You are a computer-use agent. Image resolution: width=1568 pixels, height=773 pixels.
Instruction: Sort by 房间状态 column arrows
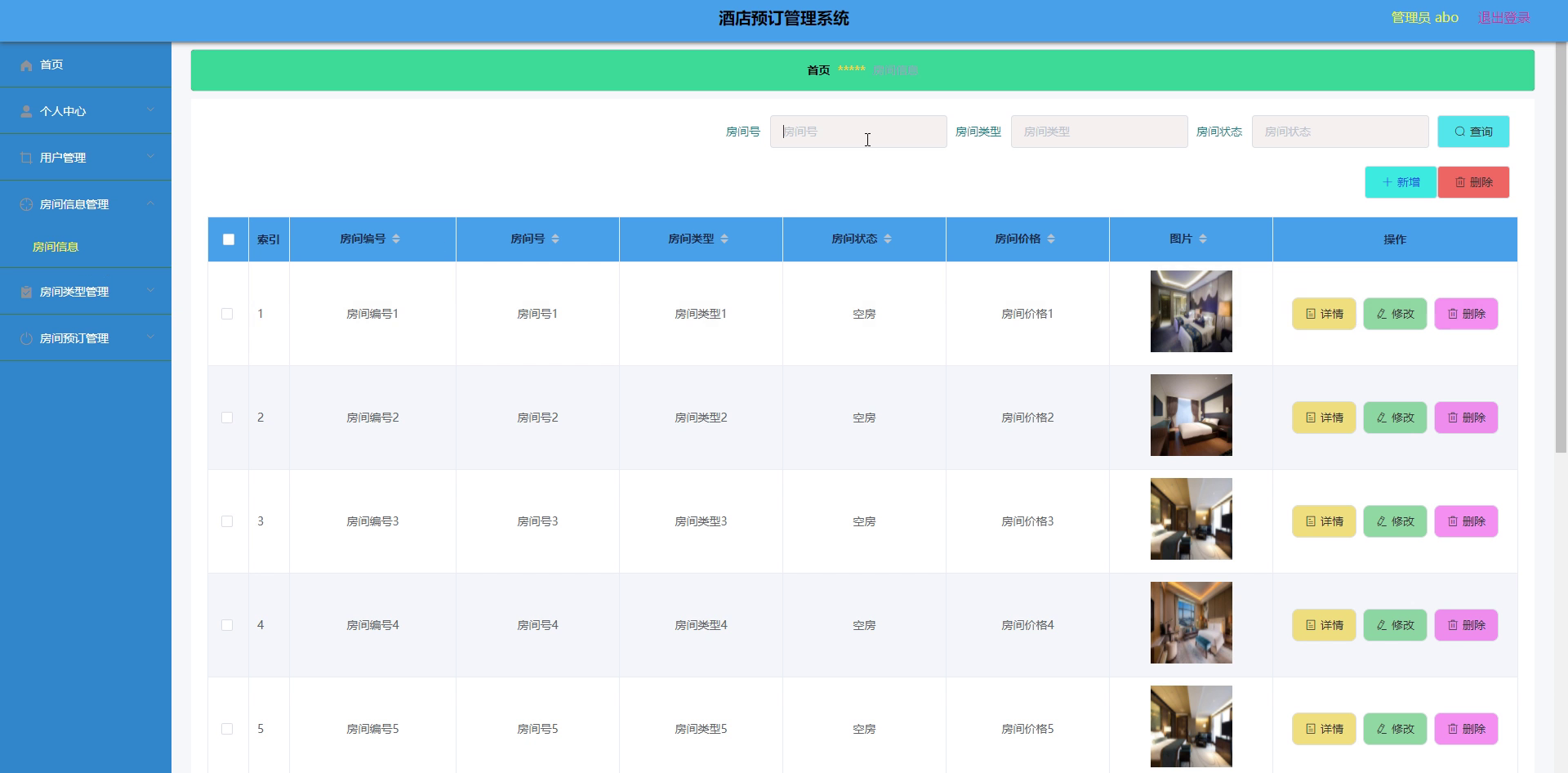tap(888, 239)
